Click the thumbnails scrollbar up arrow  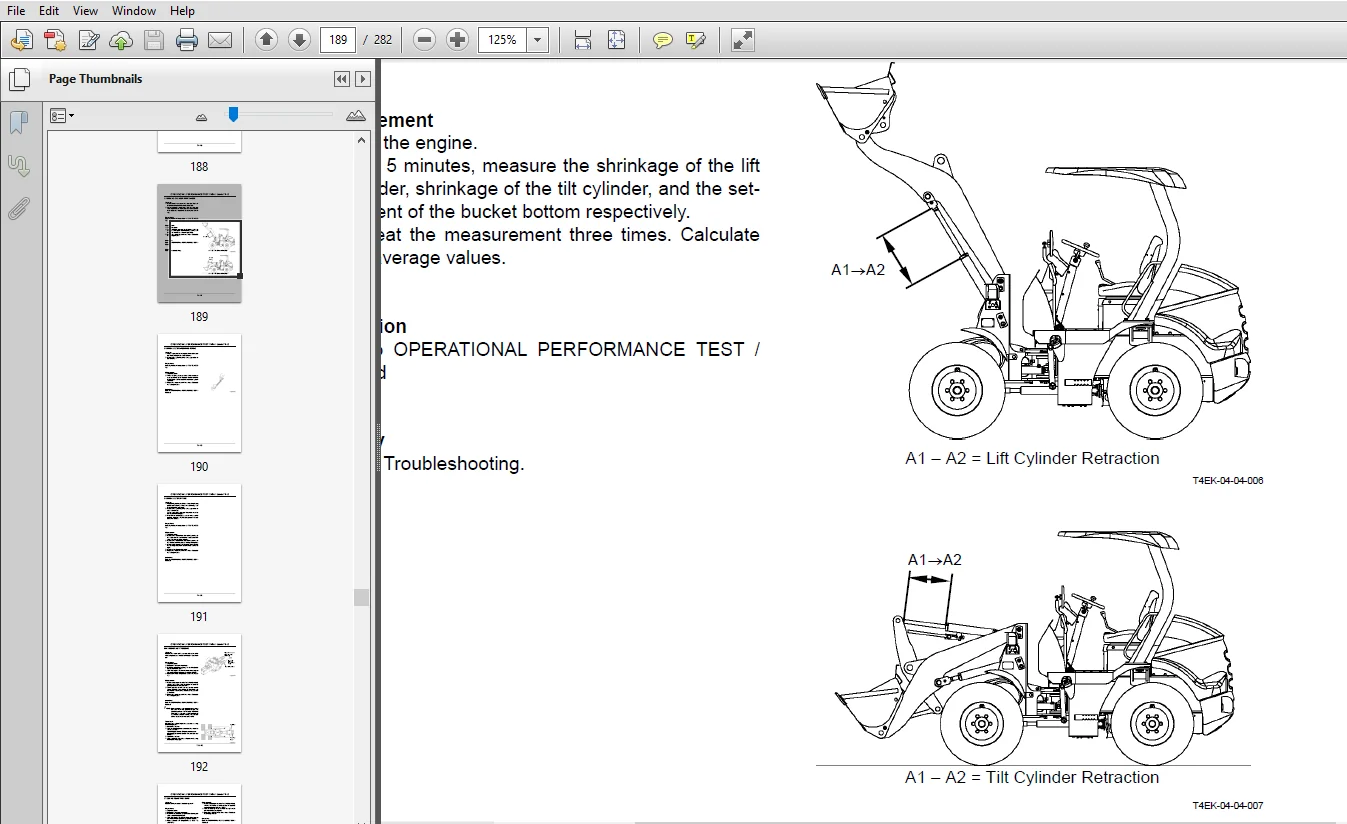pyautogui.click(x=363, y=140)
